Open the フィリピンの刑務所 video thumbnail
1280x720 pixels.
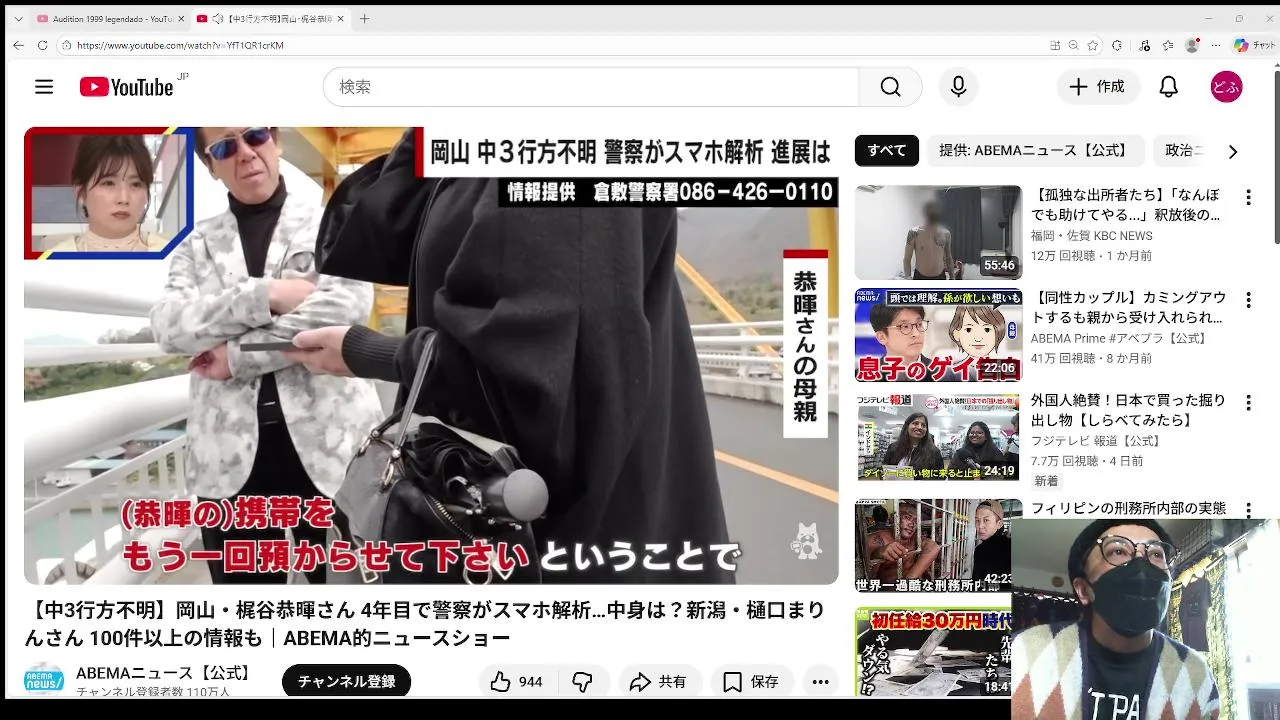click(932, 546)
